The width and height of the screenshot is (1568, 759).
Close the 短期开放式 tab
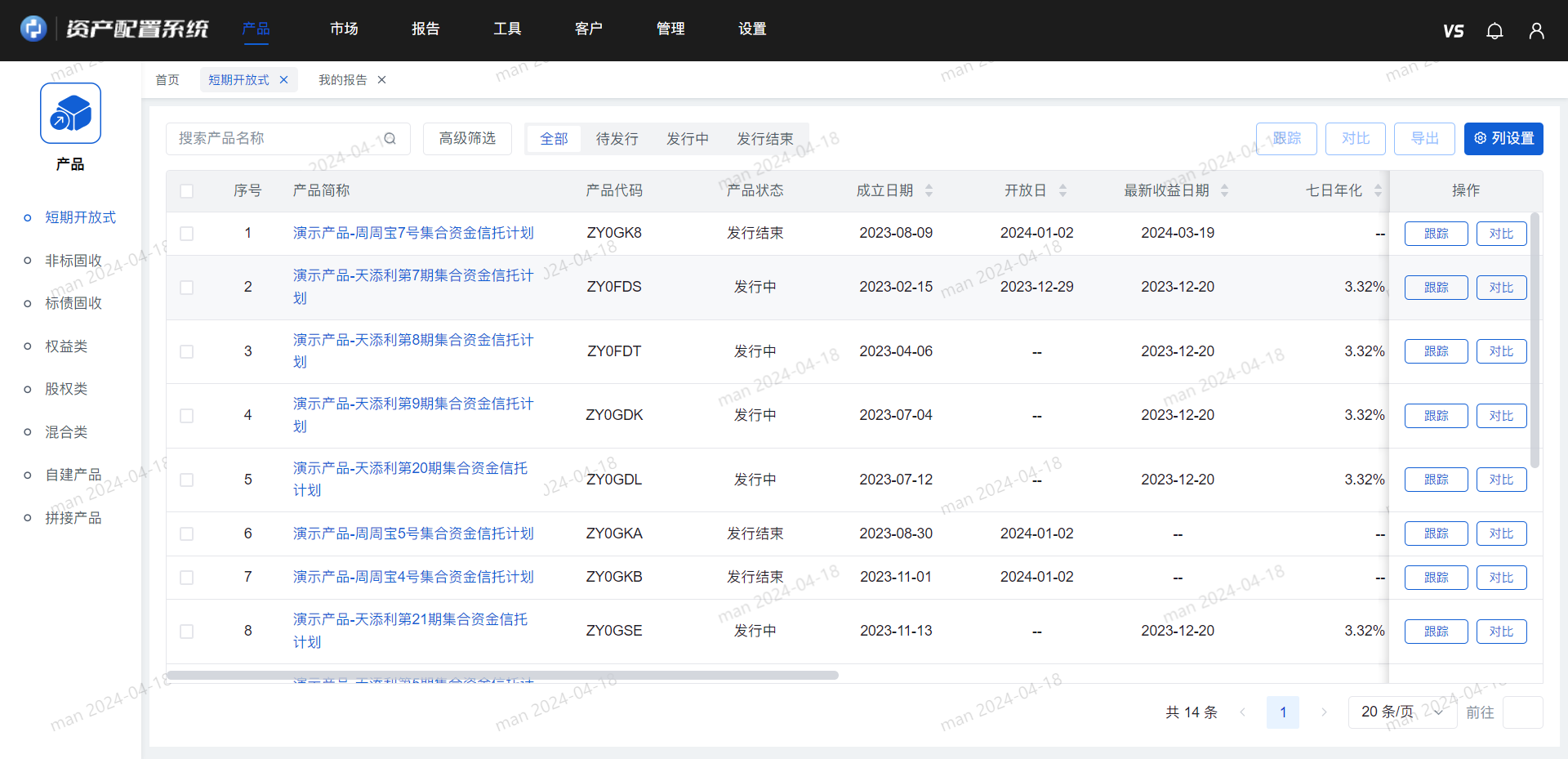[x=283, y=80]
